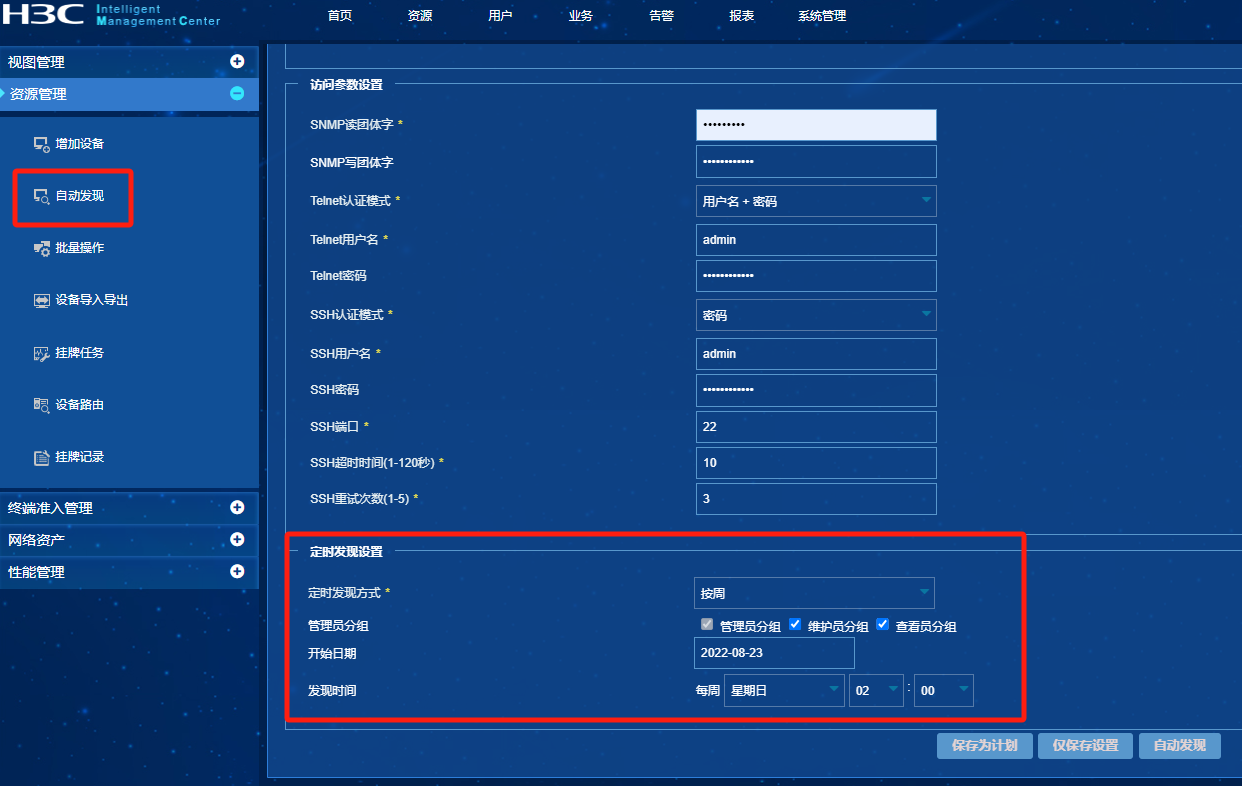Open the hour dropdown showing 02

click(876, 690)
